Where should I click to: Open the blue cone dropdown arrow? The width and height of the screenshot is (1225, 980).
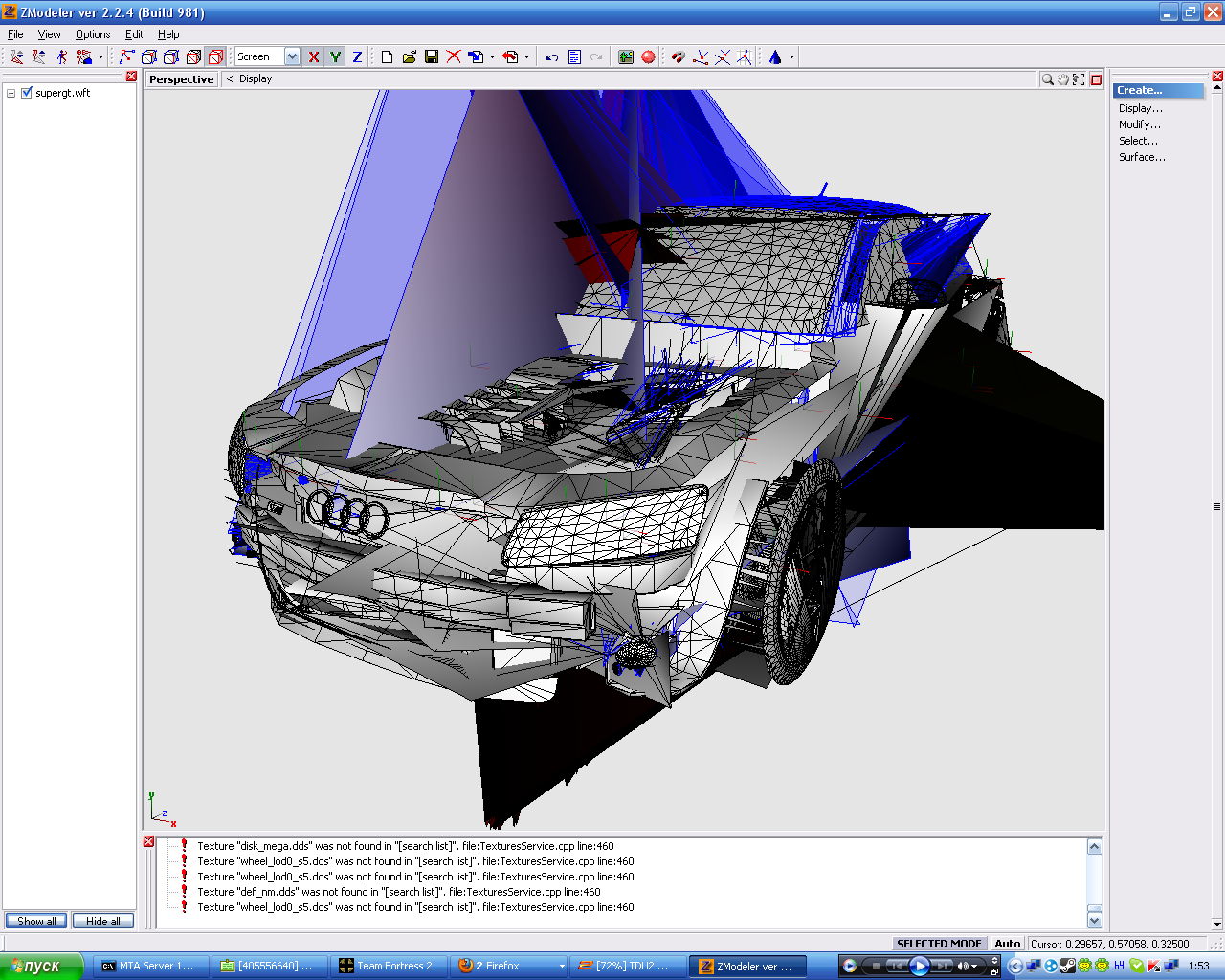tap(791, 56)
